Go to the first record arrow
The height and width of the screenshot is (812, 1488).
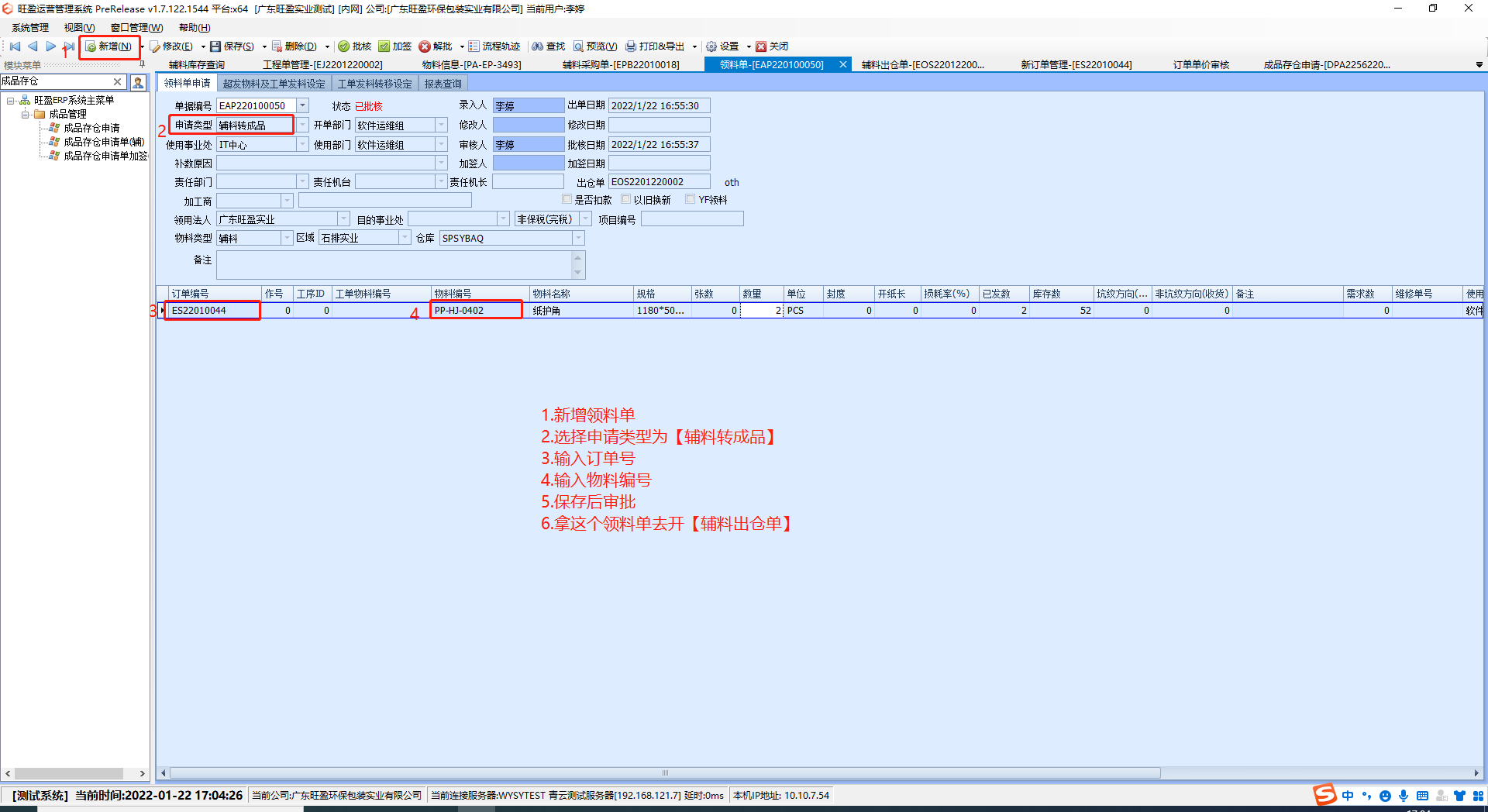15,46
